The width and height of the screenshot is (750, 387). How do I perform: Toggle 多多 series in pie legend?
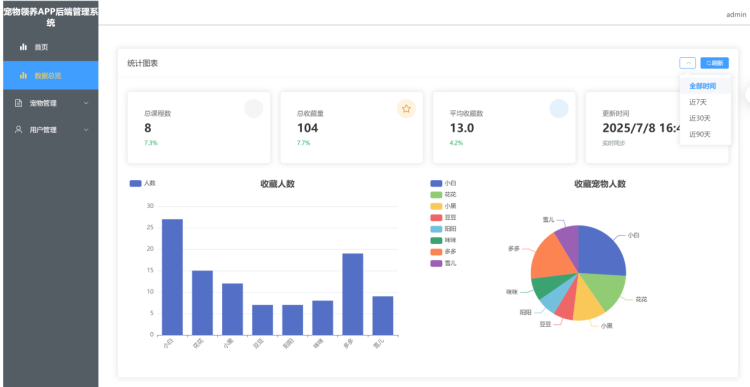point(443,252)
